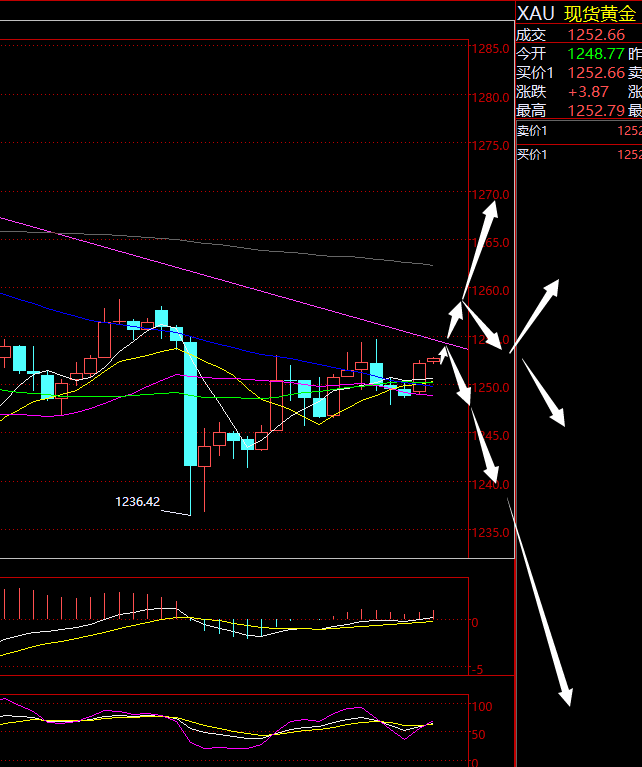Select the green 1248.77 opening price
642x767 pixels.
tap(596, 53)
